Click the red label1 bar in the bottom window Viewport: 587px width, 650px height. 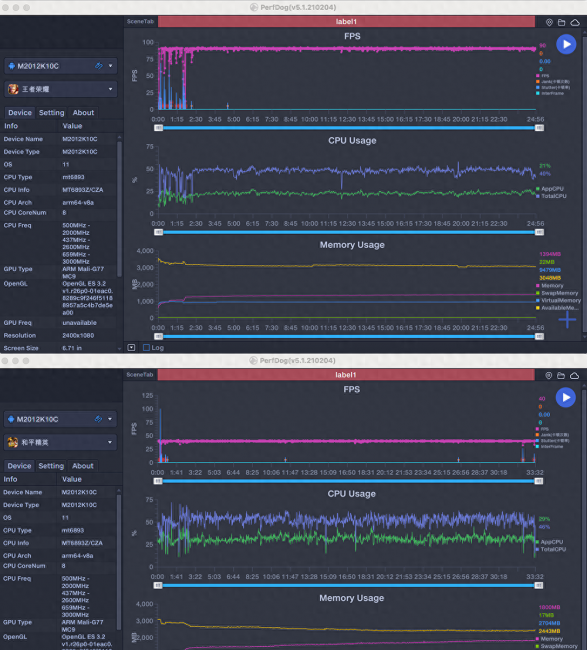coord(346,375)
